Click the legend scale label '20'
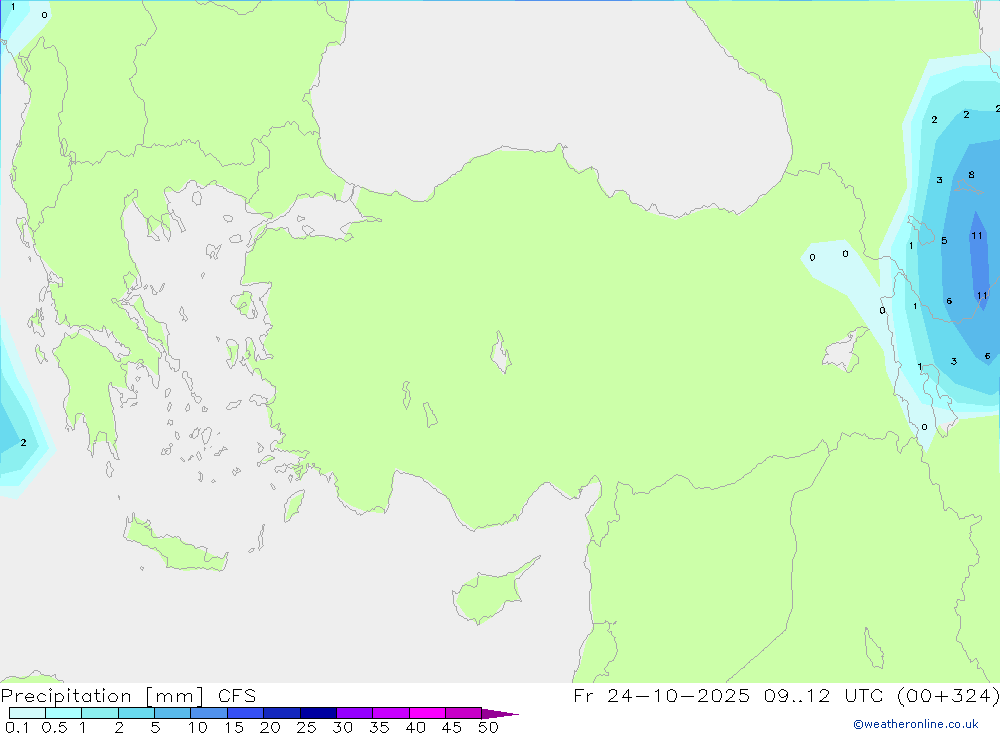 click(x=270, y=727)
